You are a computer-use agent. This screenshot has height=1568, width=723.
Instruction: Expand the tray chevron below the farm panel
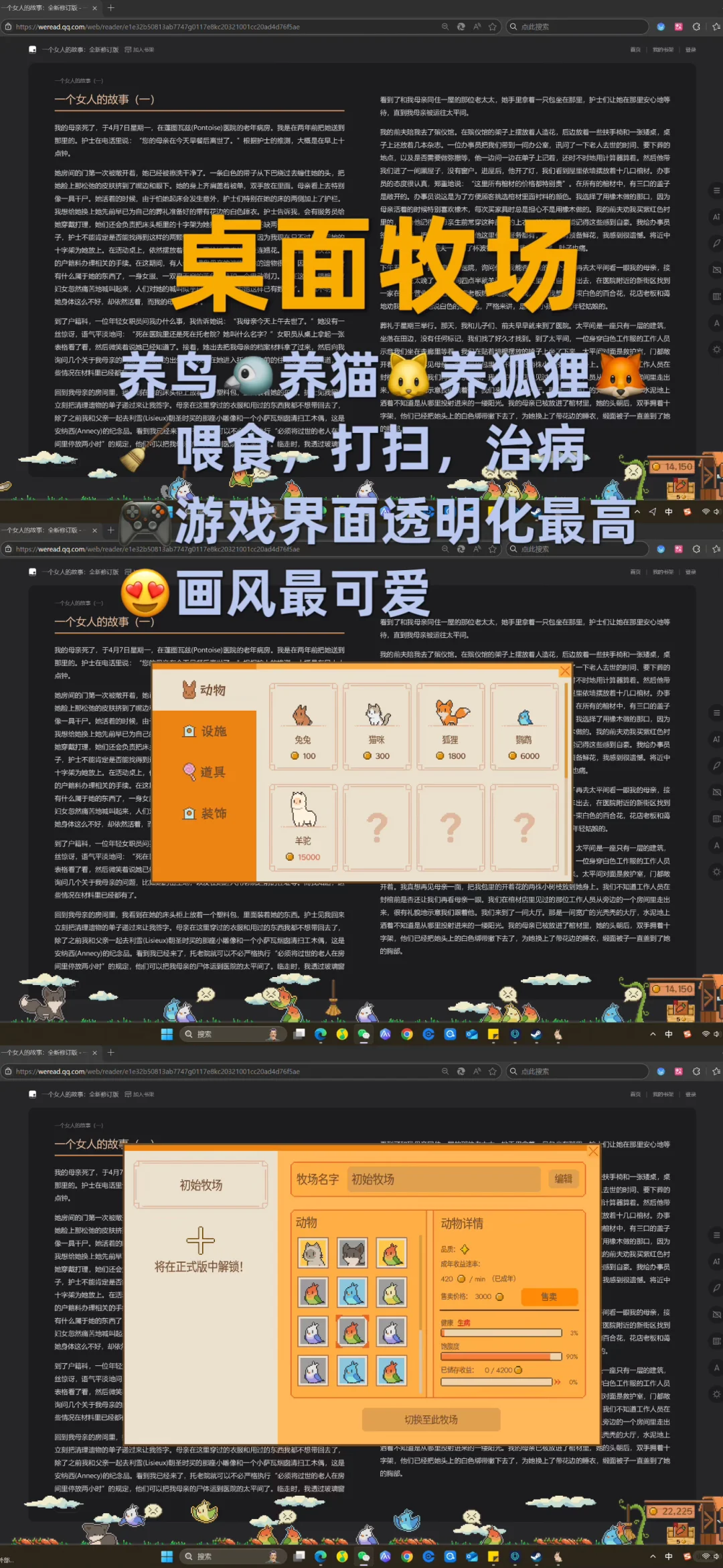click(x=652, y=1556)
